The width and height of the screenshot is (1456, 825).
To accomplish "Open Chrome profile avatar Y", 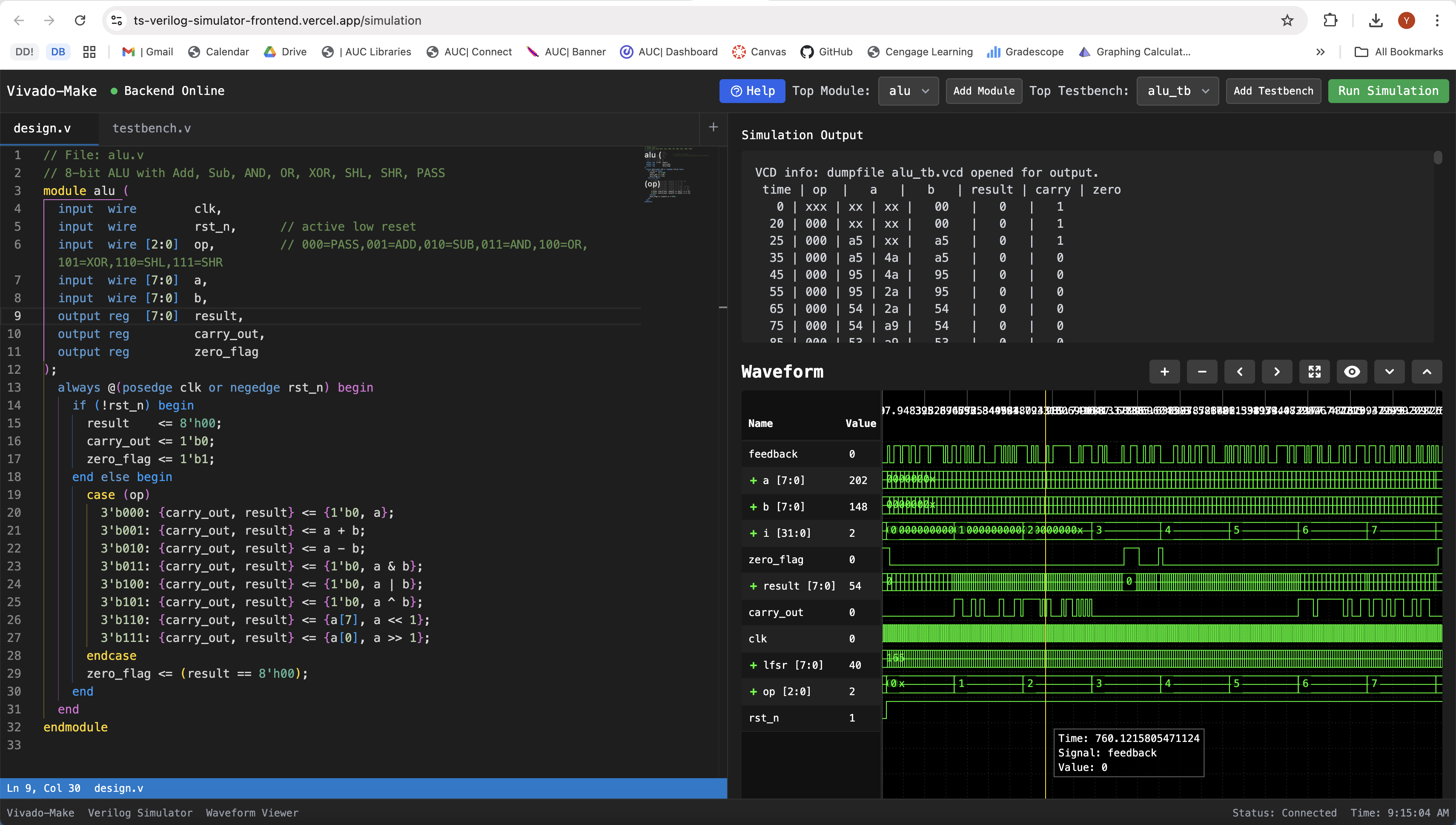I will point(1406,20).
